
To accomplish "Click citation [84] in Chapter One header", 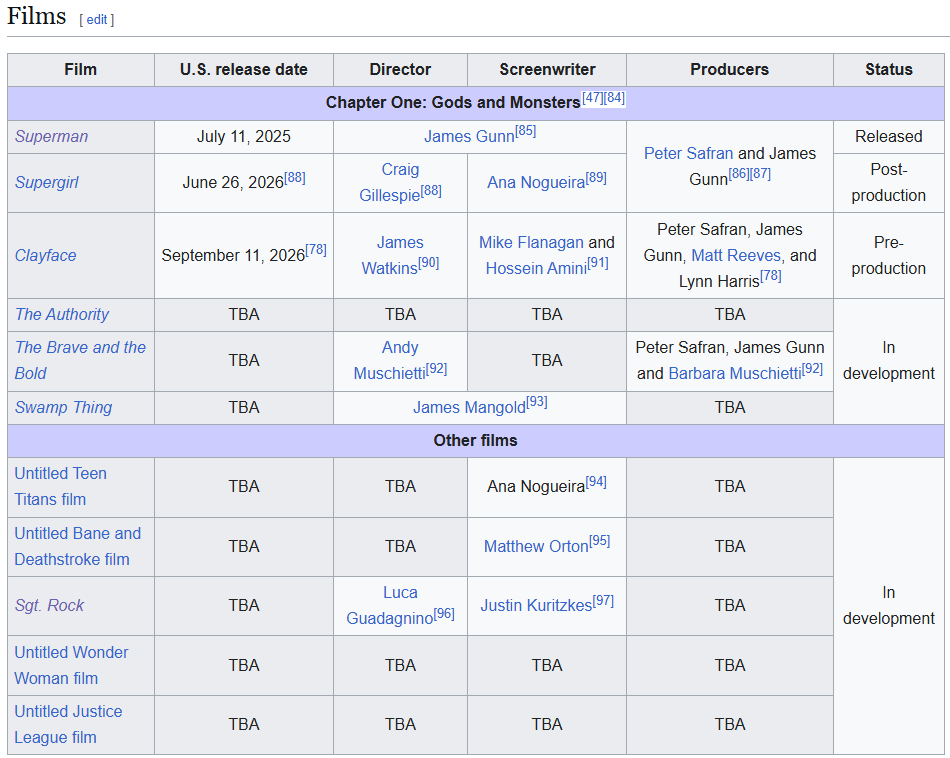I will (x=614, y=98).
